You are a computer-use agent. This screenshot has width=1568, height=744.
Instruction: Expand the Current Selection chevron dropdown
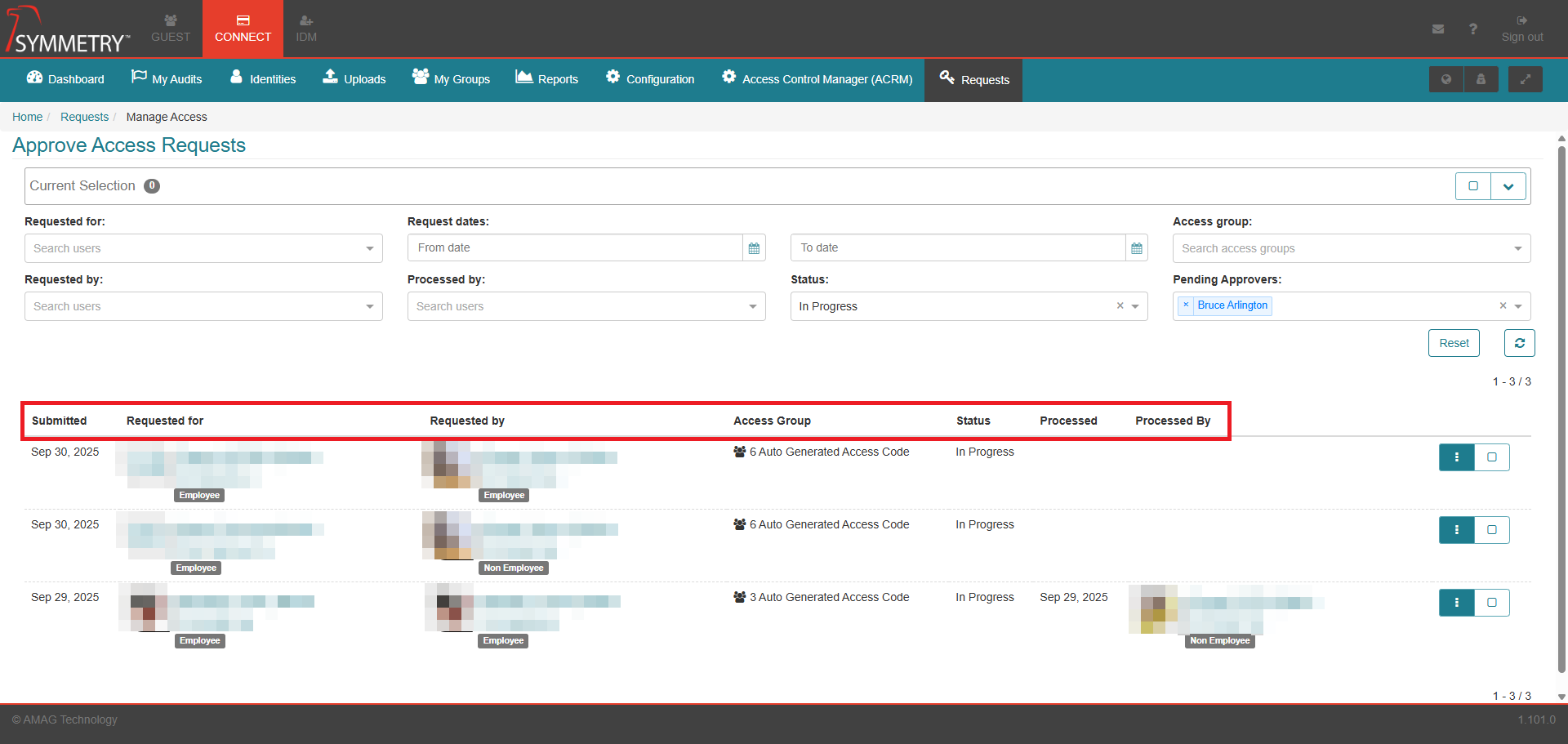pyautogui.click(x=1508, y=186)
